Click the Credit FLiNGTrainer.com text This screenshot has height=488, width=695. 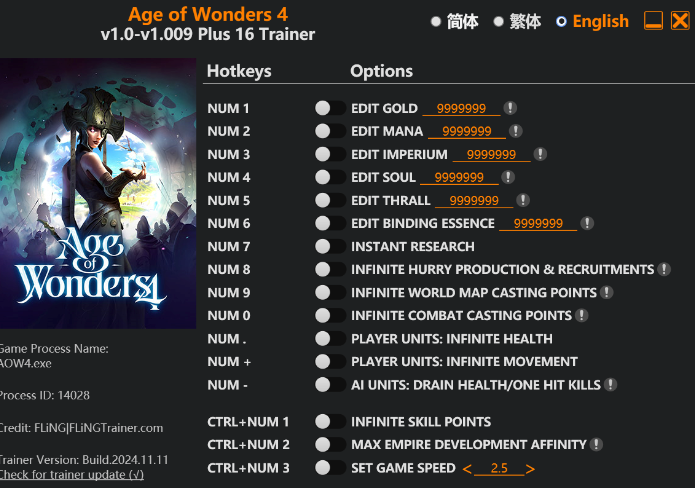[x=81, y=428]
